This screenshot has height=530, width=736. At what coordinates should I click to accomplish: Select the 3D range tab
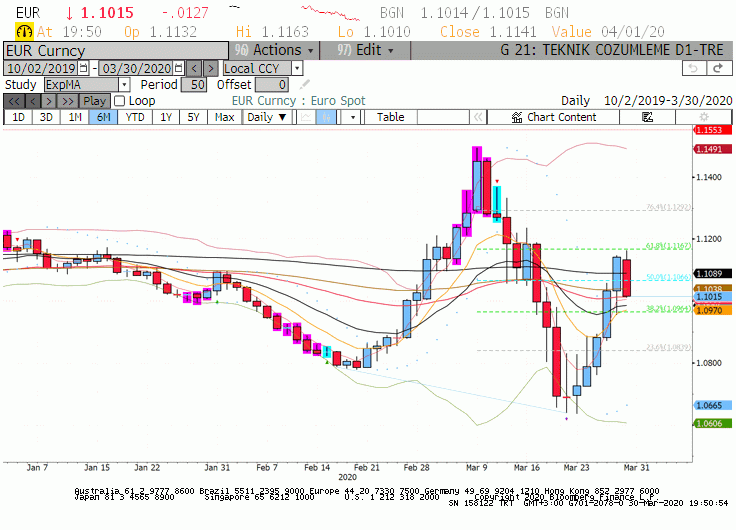(46, 117)
